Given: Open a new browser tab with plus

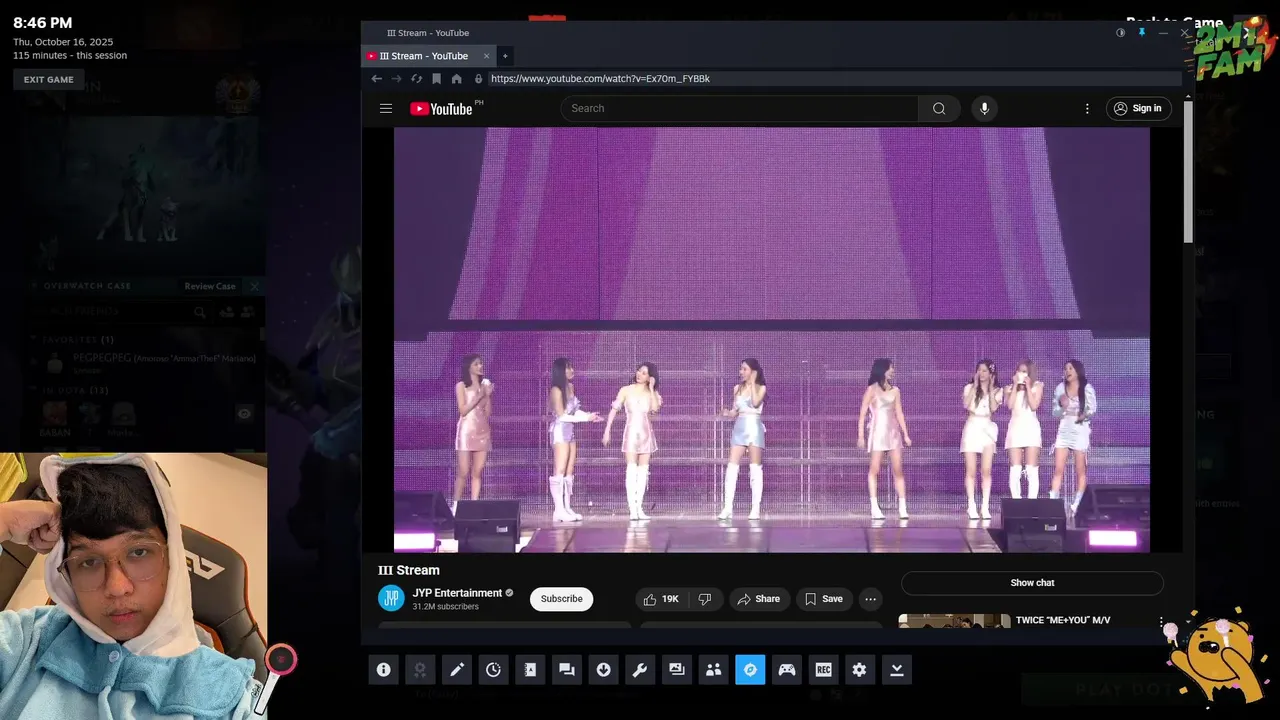Looking at the screenshot, I should [505, 56].
